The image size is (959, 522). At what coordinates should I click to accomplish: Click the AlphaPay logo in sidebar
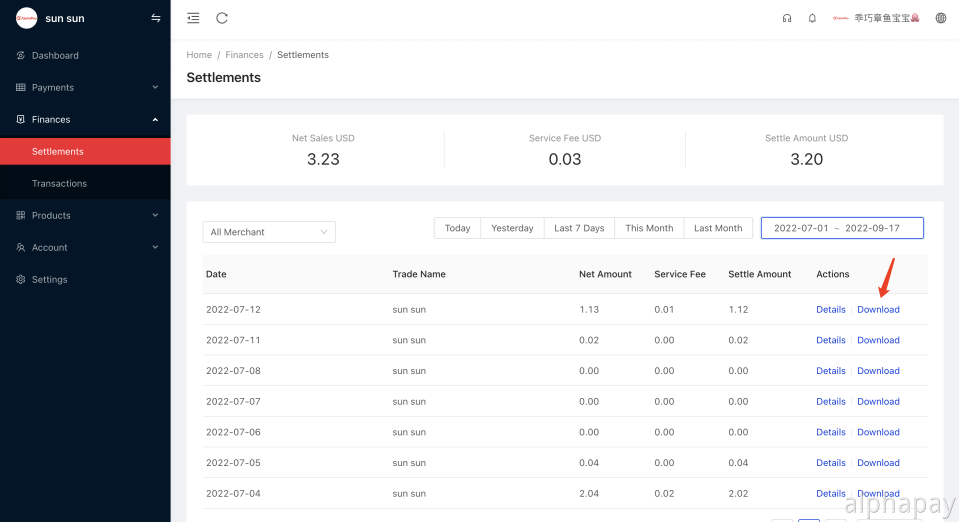tap(27, 18)
